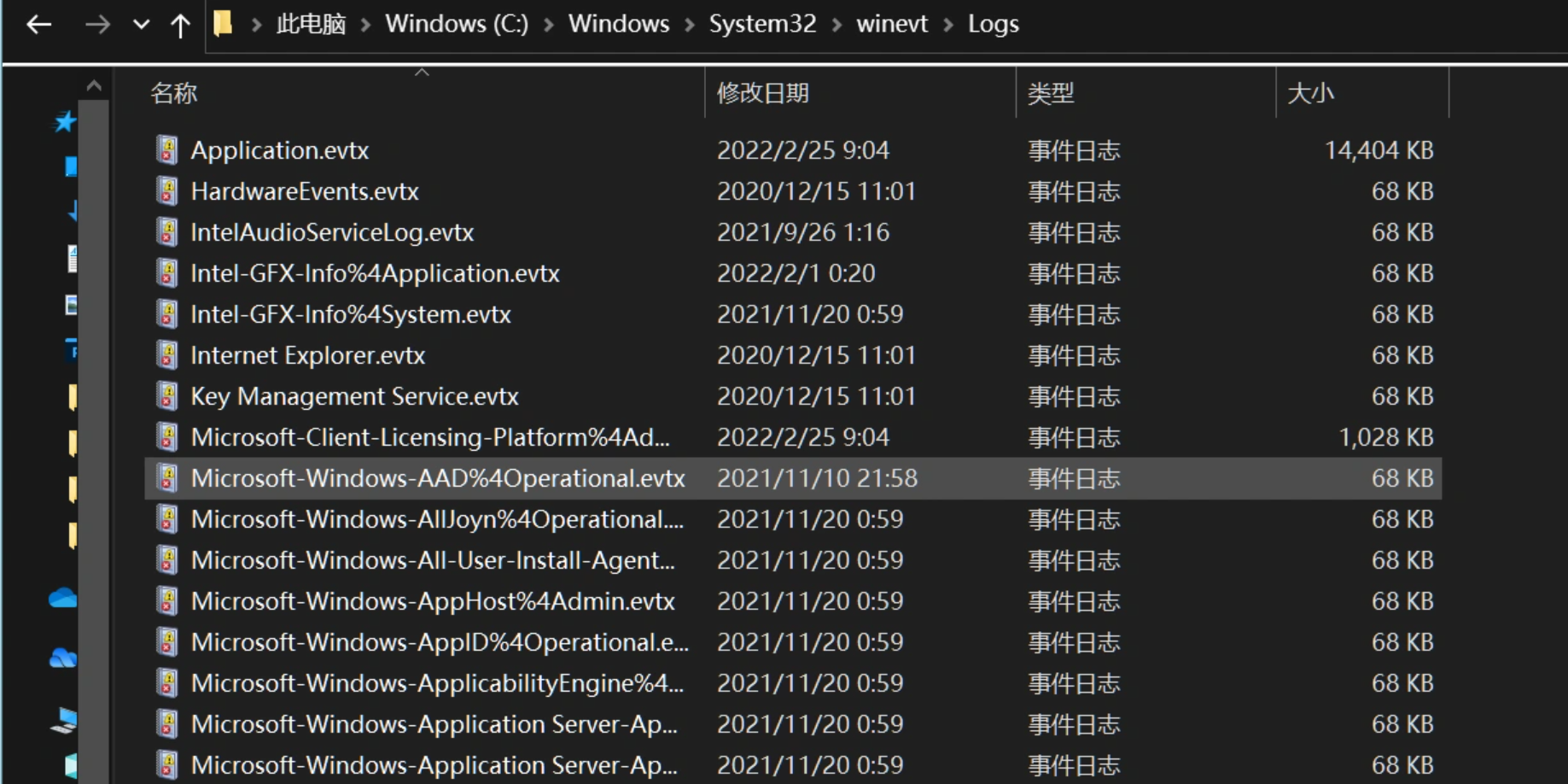Screen dimensions: 1568x784
Task: Click the Internet Explorer.evtx file icon
Action: pyautogui.click(x=167, y=355)
